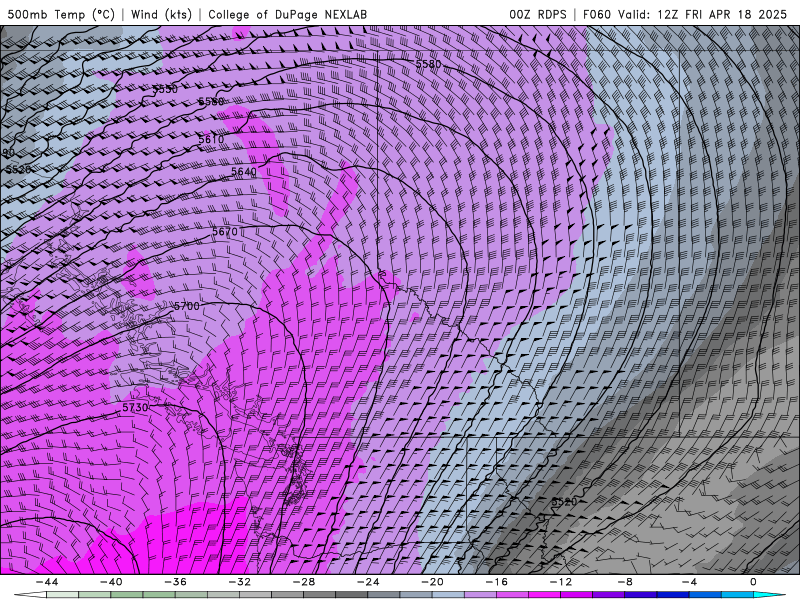The width and height of the screenshot is (800, 600).
Task: Click the -36 value on the color scale
Action: coord(176,582)
